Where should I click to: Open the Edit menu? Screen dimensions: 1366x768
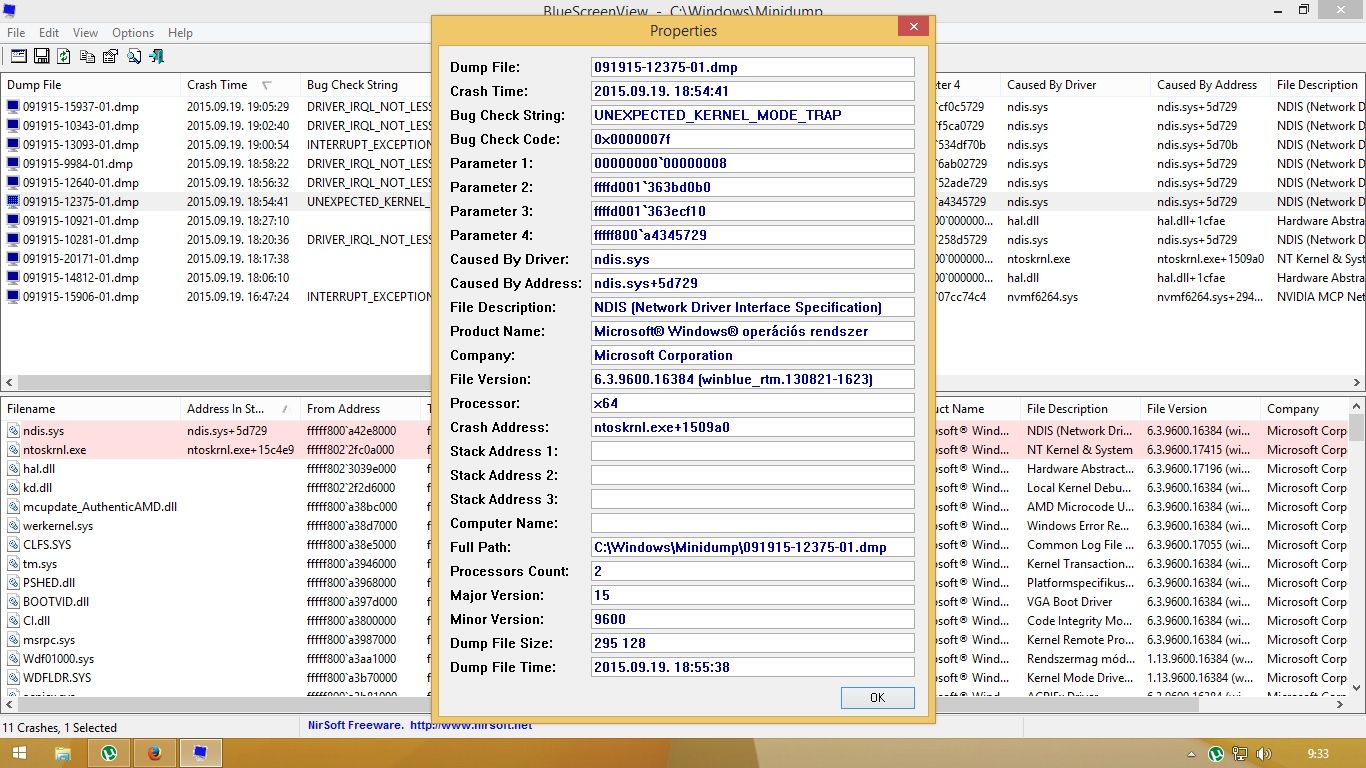[49, 33]
